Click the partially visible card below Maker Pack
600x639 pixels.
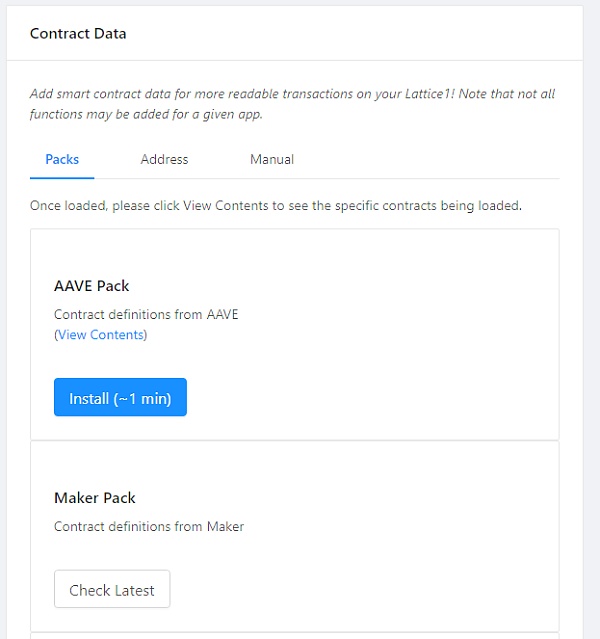coord(294,635)
